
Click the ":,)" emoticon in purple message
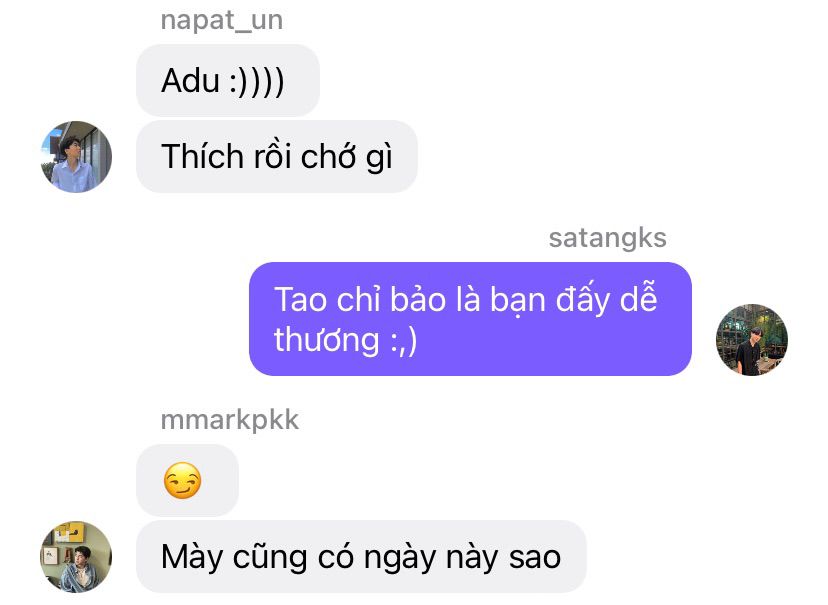click(x=404, y=341)
